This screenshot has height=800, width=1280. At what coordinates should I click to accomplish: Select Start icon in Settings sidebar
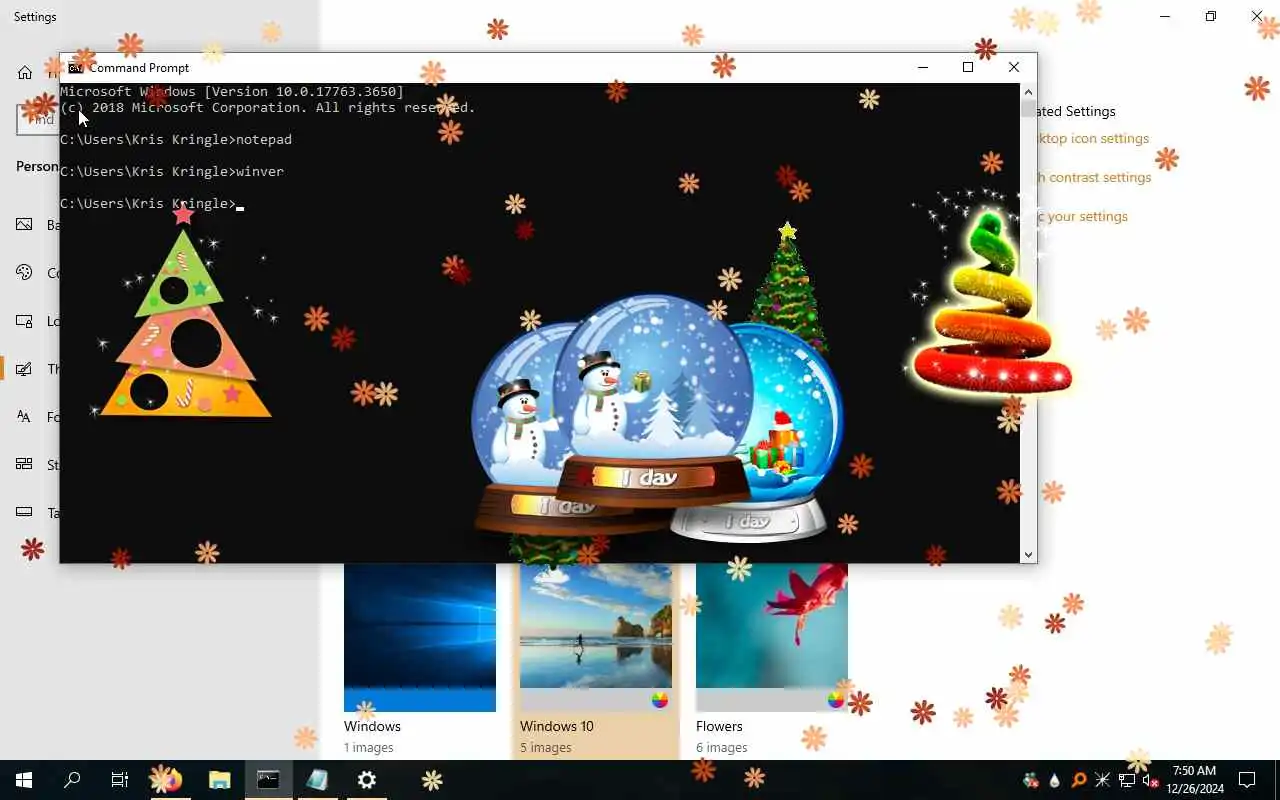point(25,465)
